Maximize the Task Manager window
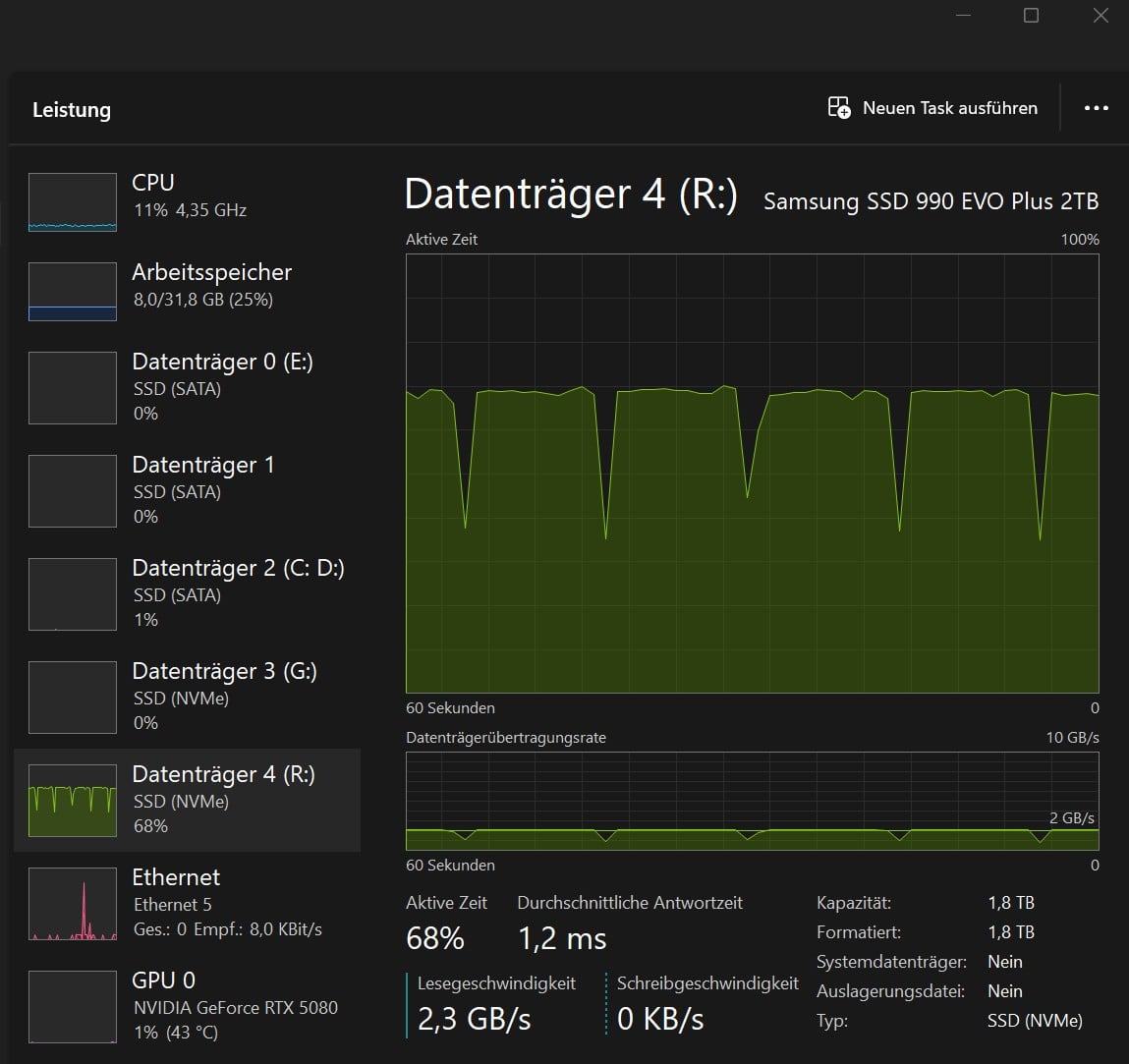 pos(1031,16)
